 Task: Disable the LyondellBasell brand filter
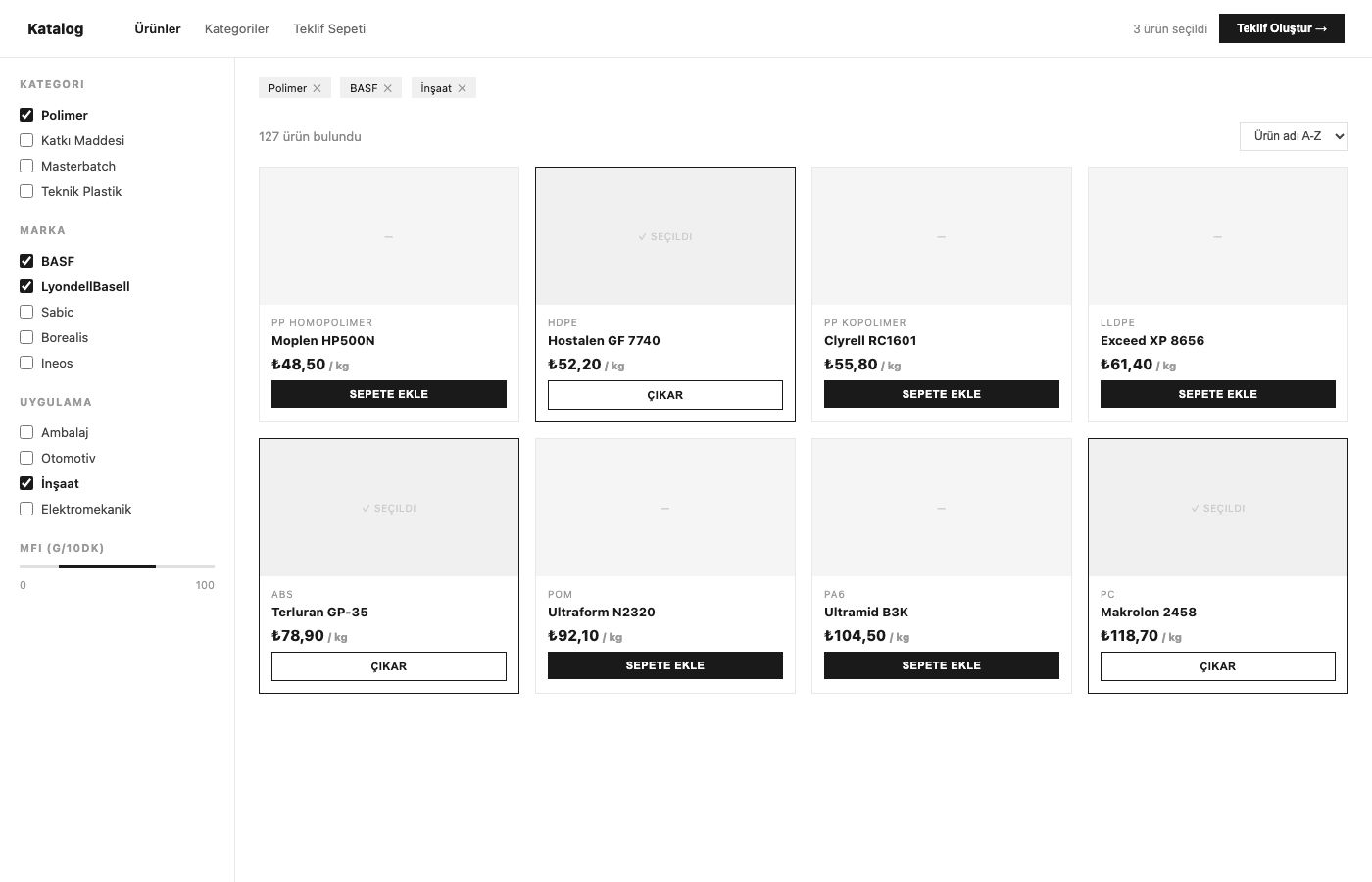click(x=26, y=286)
